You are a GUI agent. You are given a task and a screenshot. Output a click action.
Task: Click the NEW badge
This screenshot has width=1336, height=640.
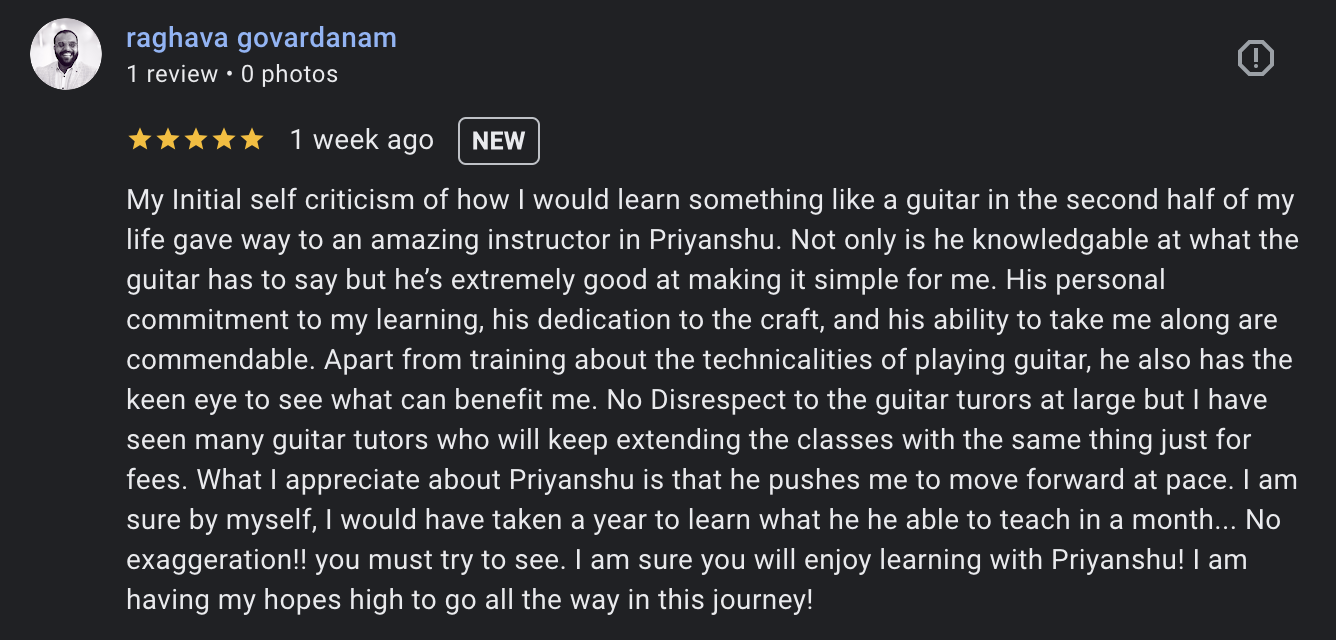[499, 141]
